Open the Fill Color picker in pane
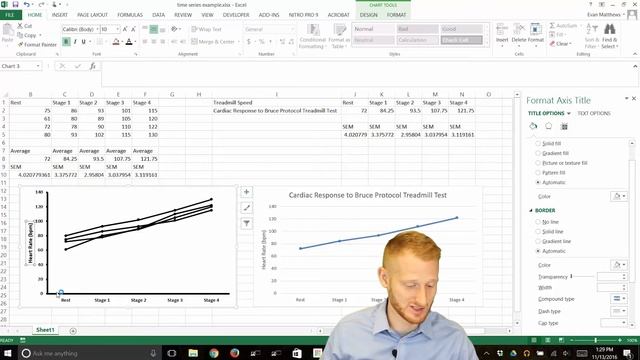This screenshot has height=360, width=640. (619, 196)
